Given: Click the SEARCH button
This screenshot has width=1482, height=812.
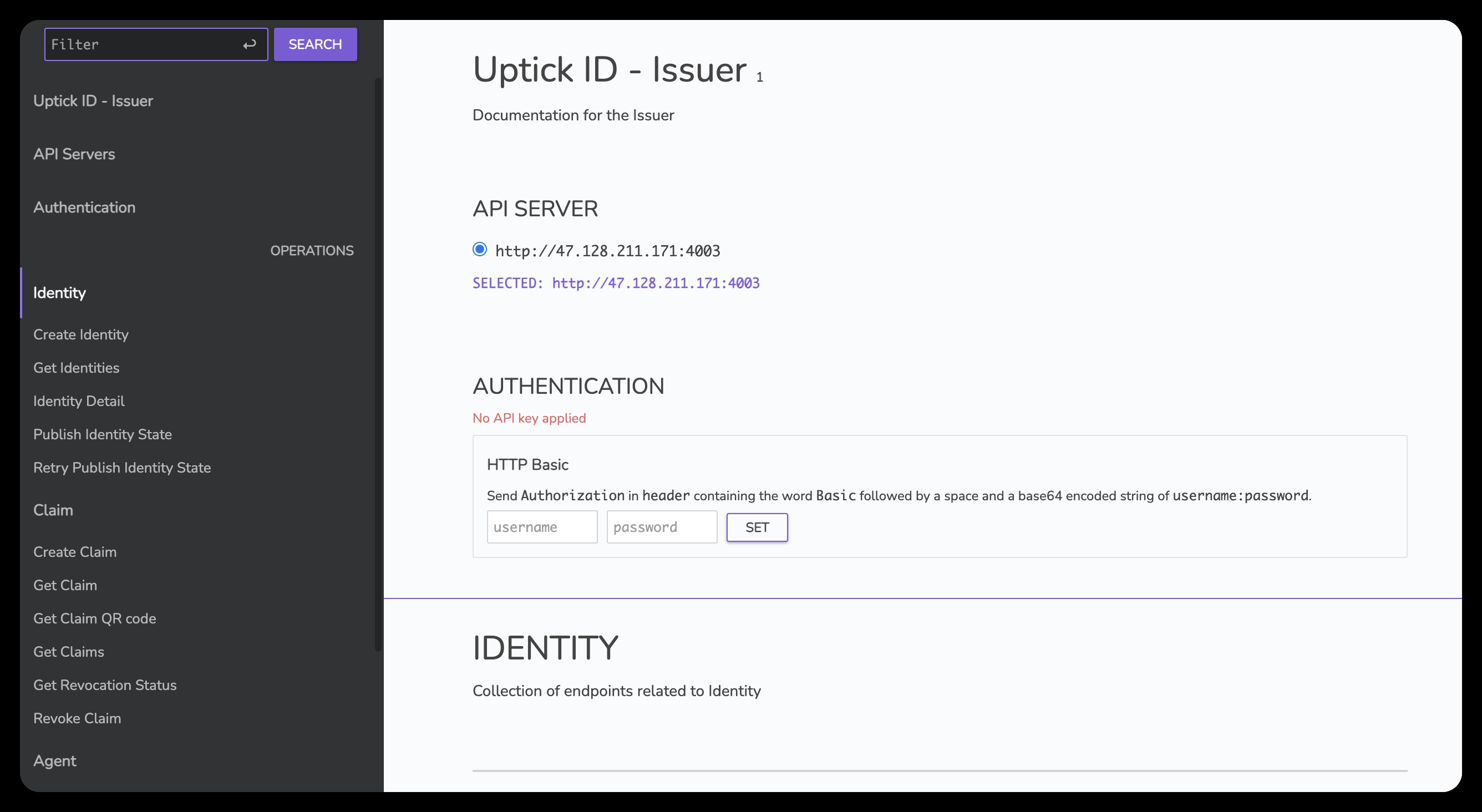Looking at the screenshot, I should tap(315, 44).
